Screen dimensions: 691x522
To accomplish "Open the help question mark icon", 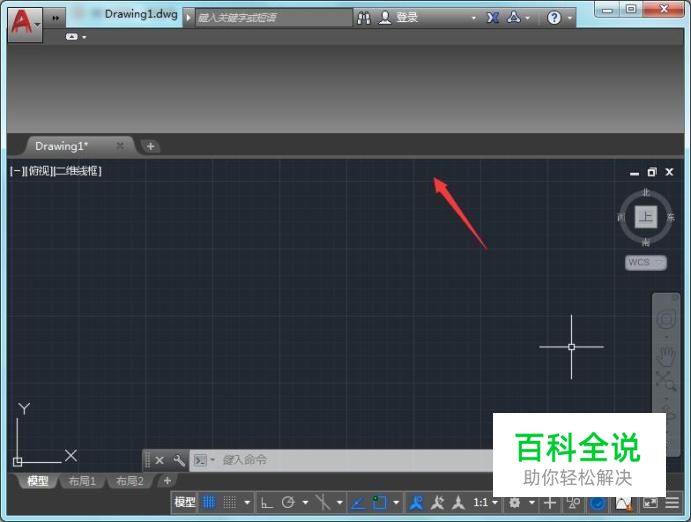I will pyautogui.click(x=554, y=18).
